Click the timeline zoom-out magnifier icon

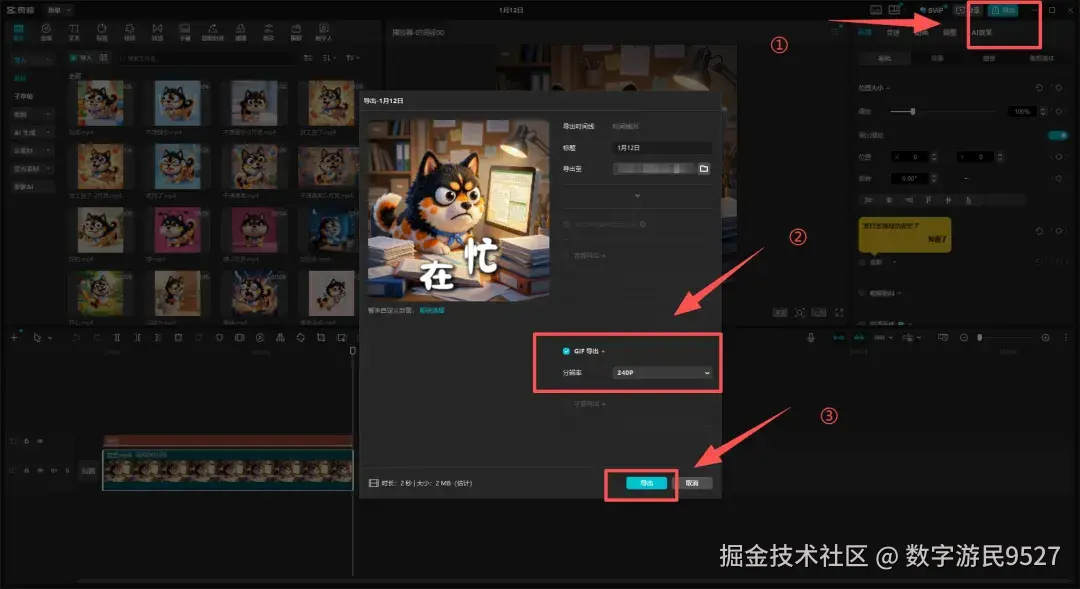pos(964,338)
